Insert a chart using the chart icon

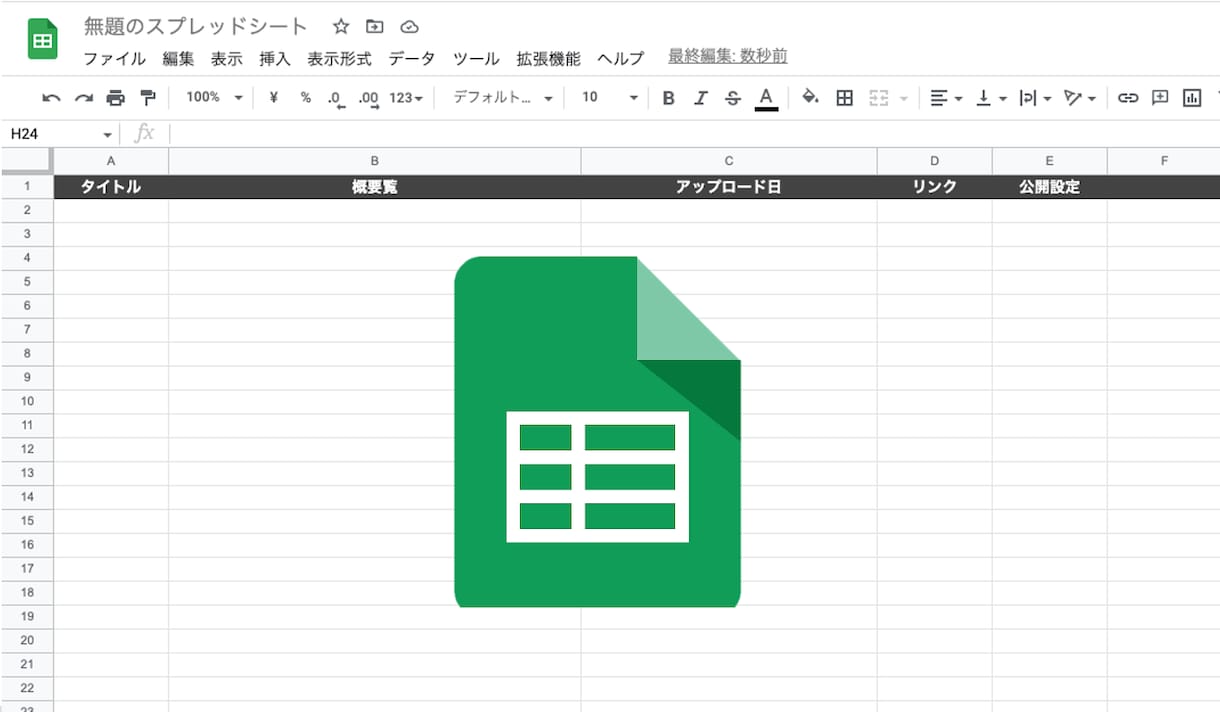1191,98
